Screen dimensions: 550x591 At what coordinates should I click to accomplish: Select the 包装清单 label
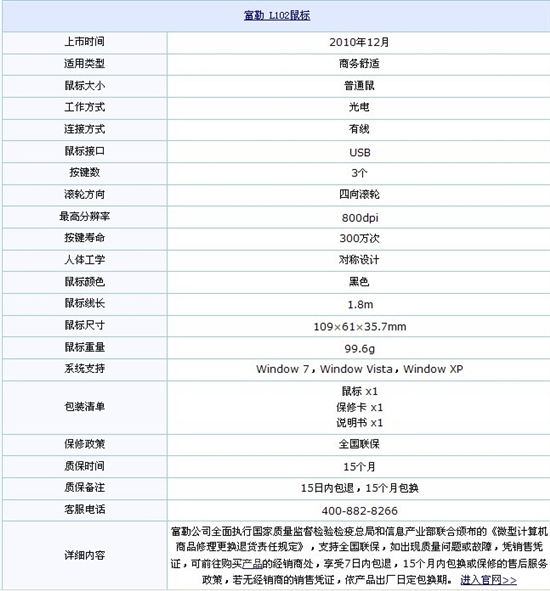click(84, 406)
